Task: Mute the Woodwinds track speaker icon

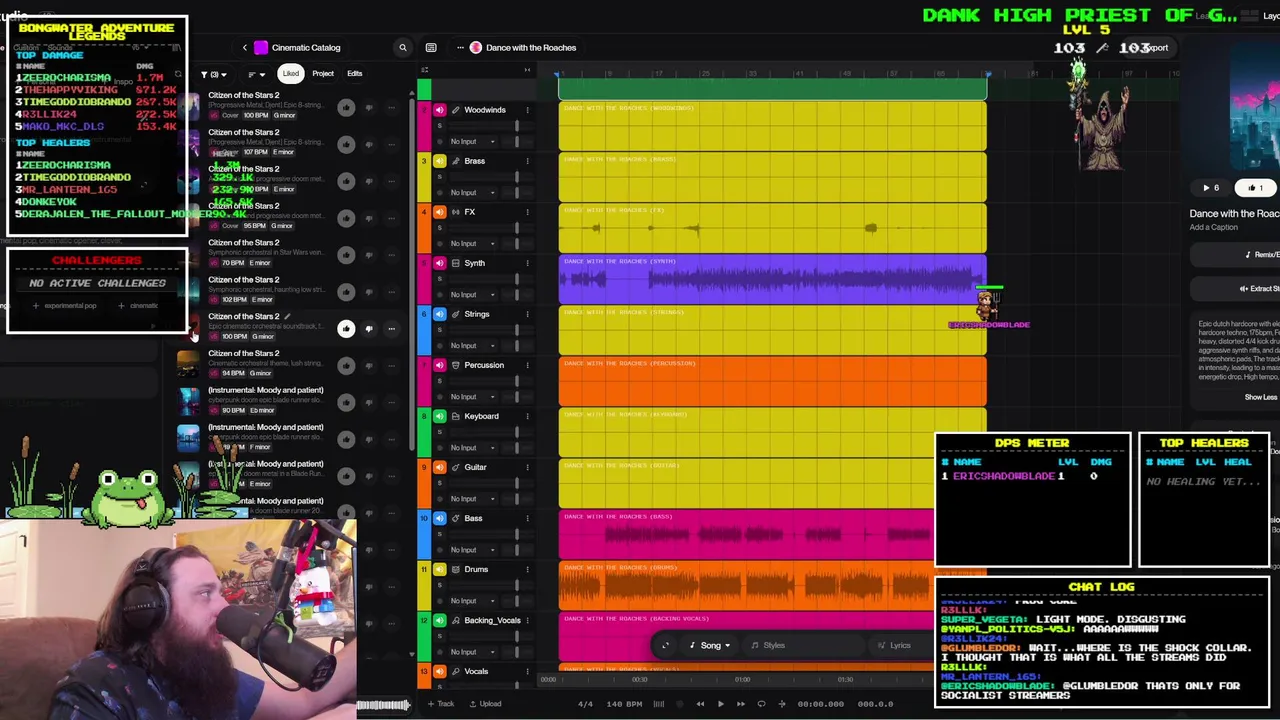Action: (x=439, y=110)
